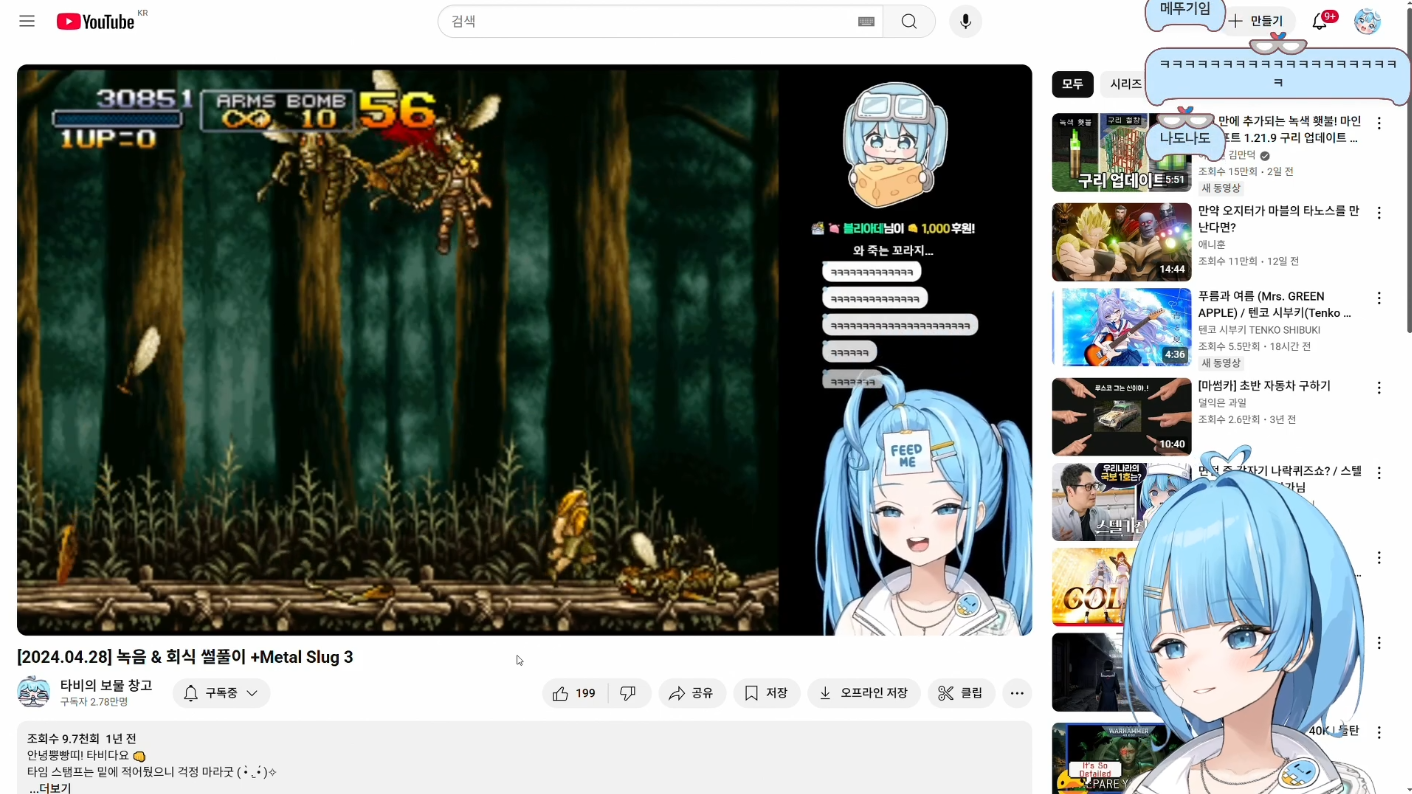The height and width of the screenshot is (794, 1412).
Task: Download with 오프라인 저장 button
Action: point(864,693)
